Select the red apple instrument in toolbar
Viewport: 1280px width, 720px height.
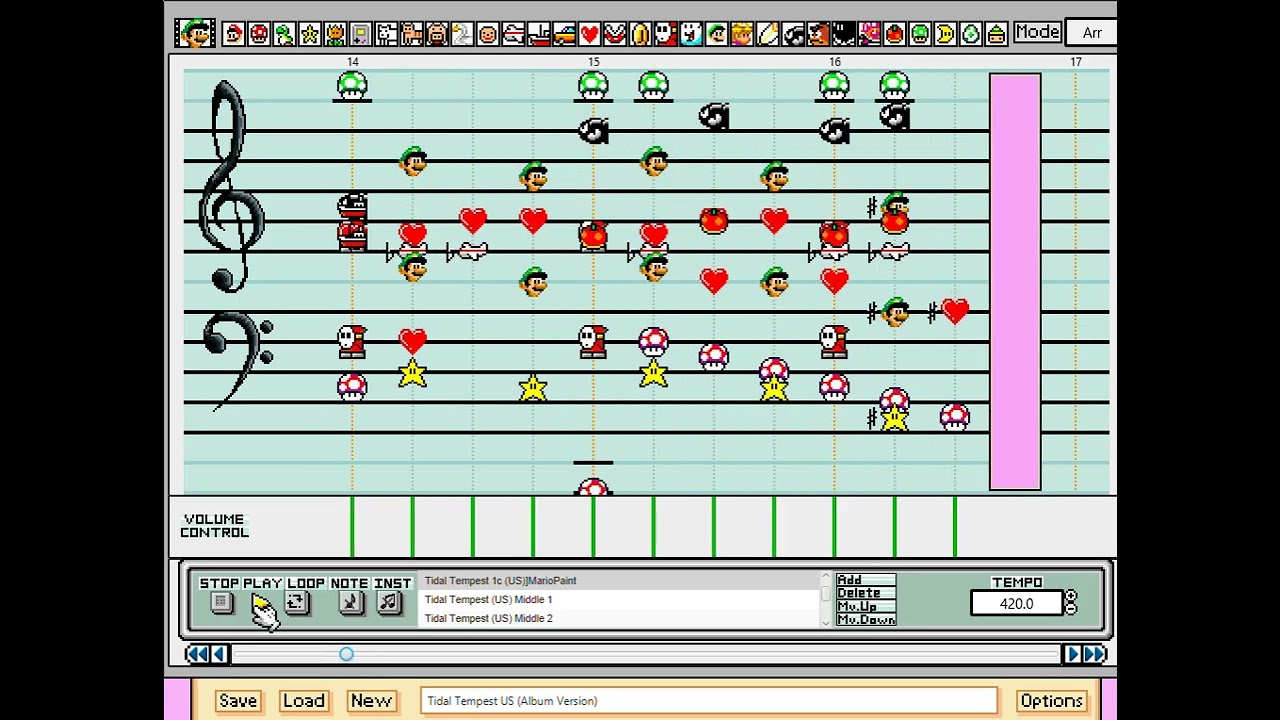point(894,34)
